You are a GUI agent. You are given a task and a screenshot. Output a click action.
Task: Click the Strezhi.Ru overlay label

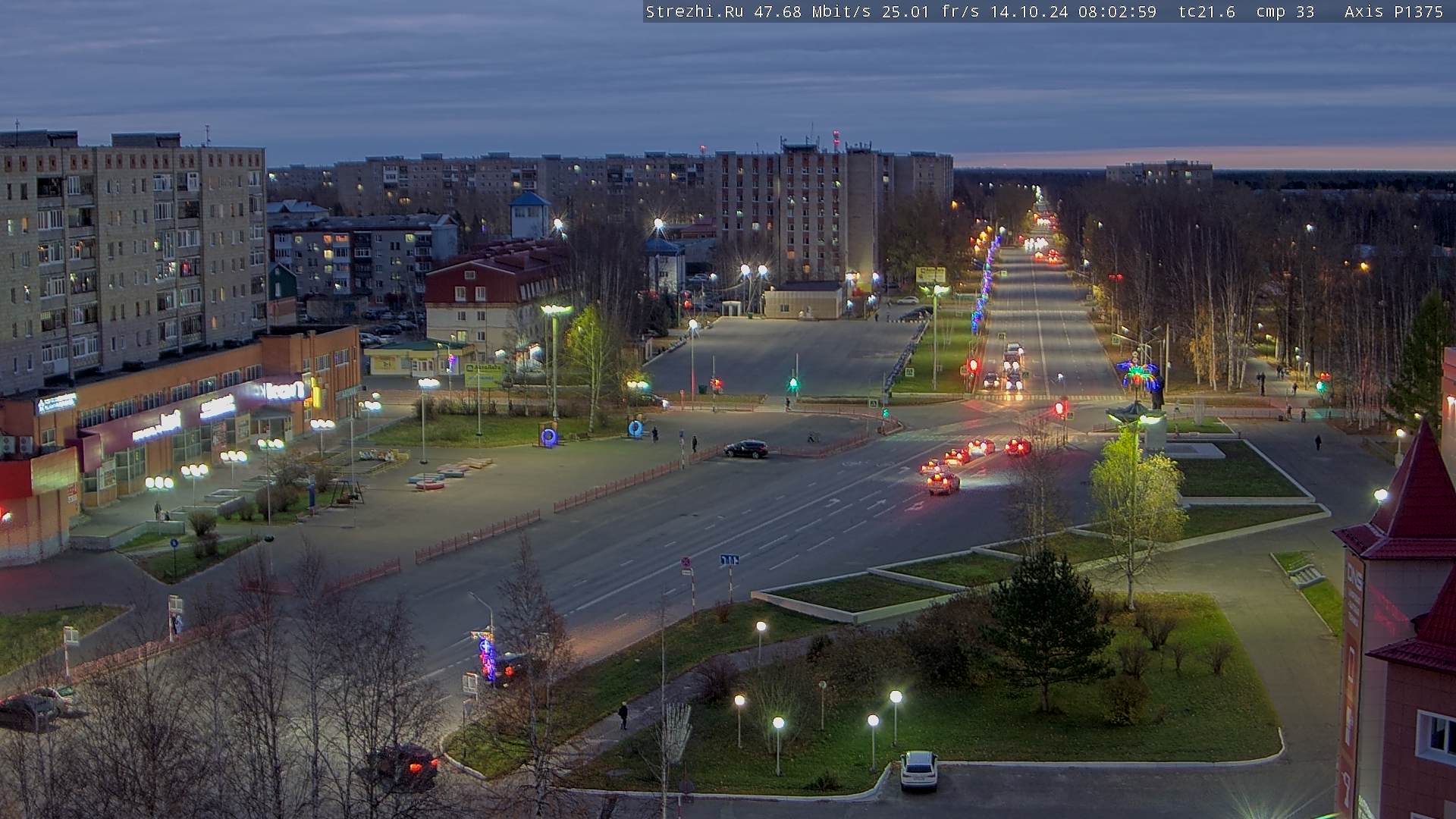pos(695,11)
